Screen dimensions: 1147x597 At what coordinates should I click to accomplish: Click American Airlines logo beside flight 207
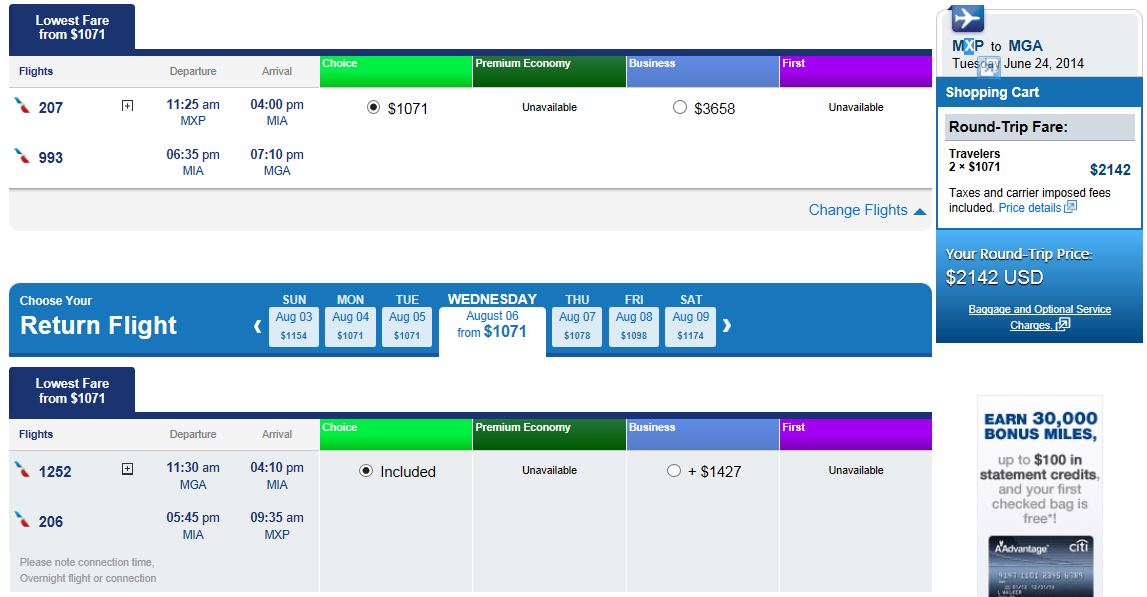pyautogui.click(x=23, y=107)
